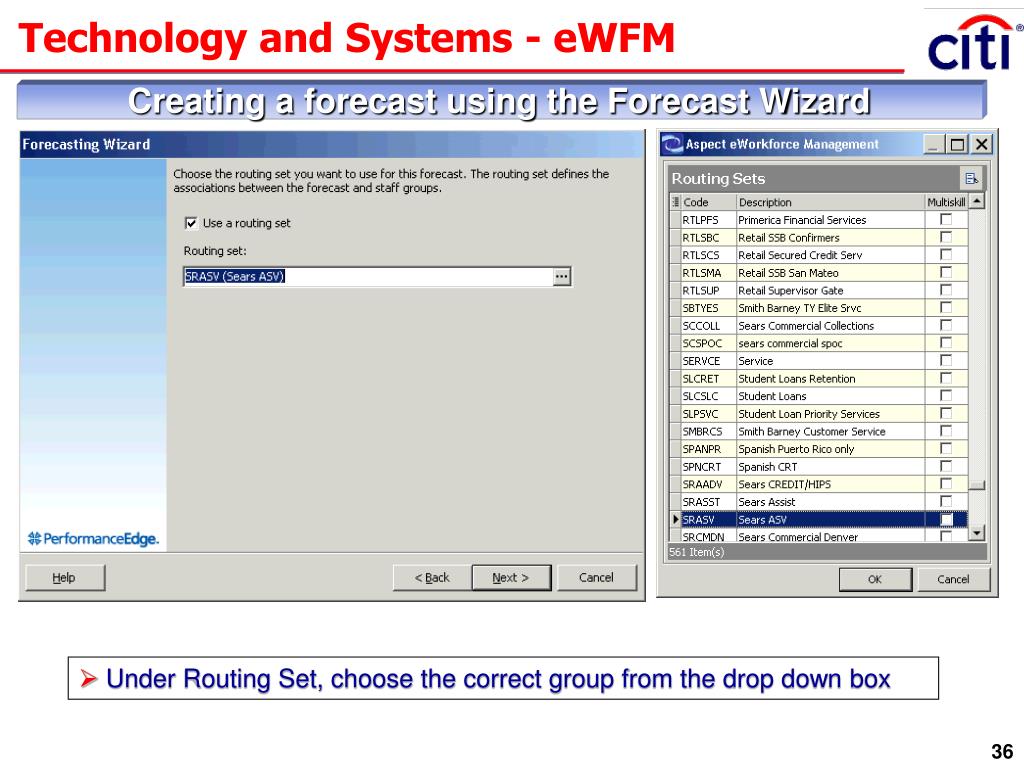Click OK in Routing Sets dialog
Screen dimensions: 1024x768
click(875, 579)
